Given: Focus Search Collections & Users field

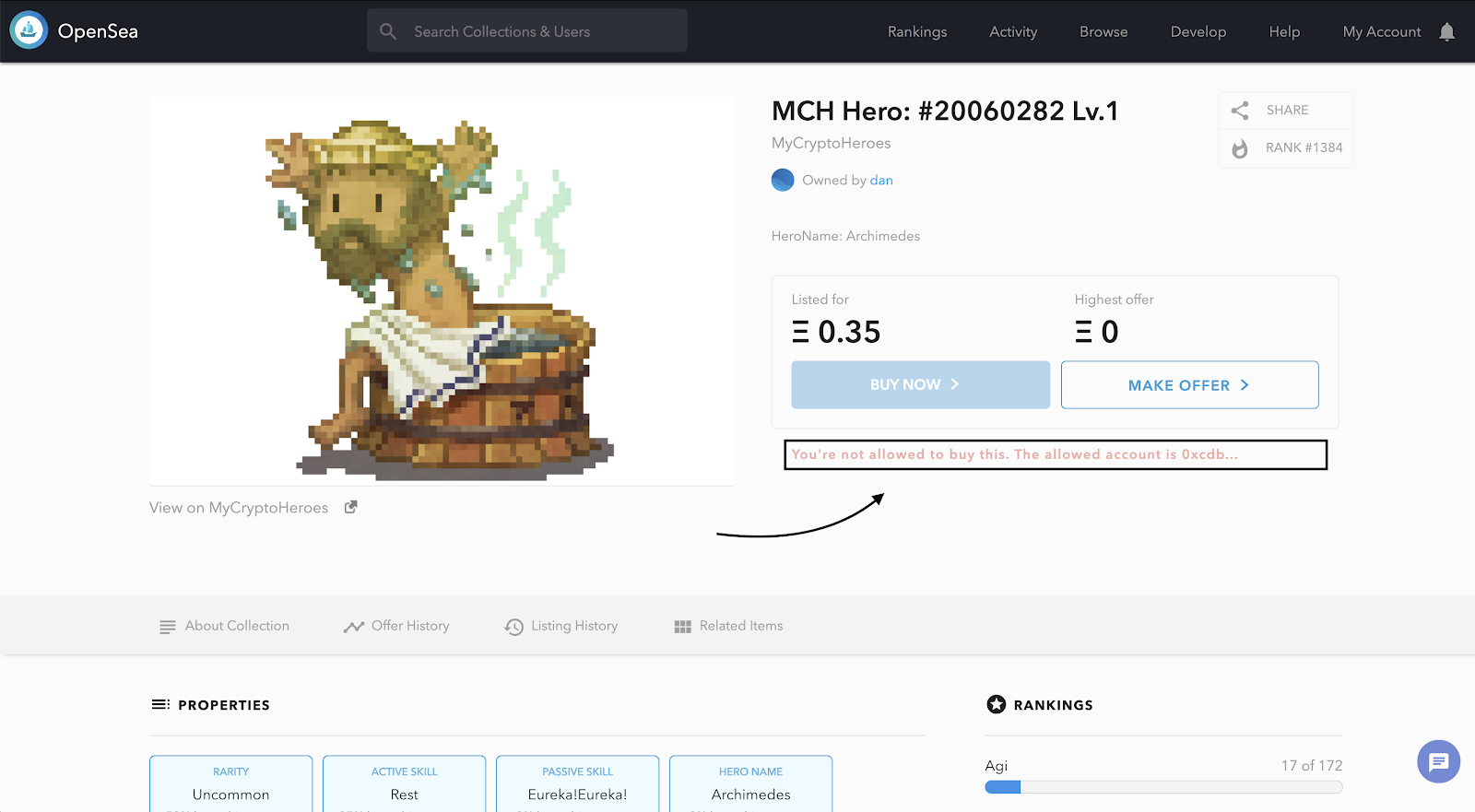Looking at the screenshot, I should (x=527, y=30).
